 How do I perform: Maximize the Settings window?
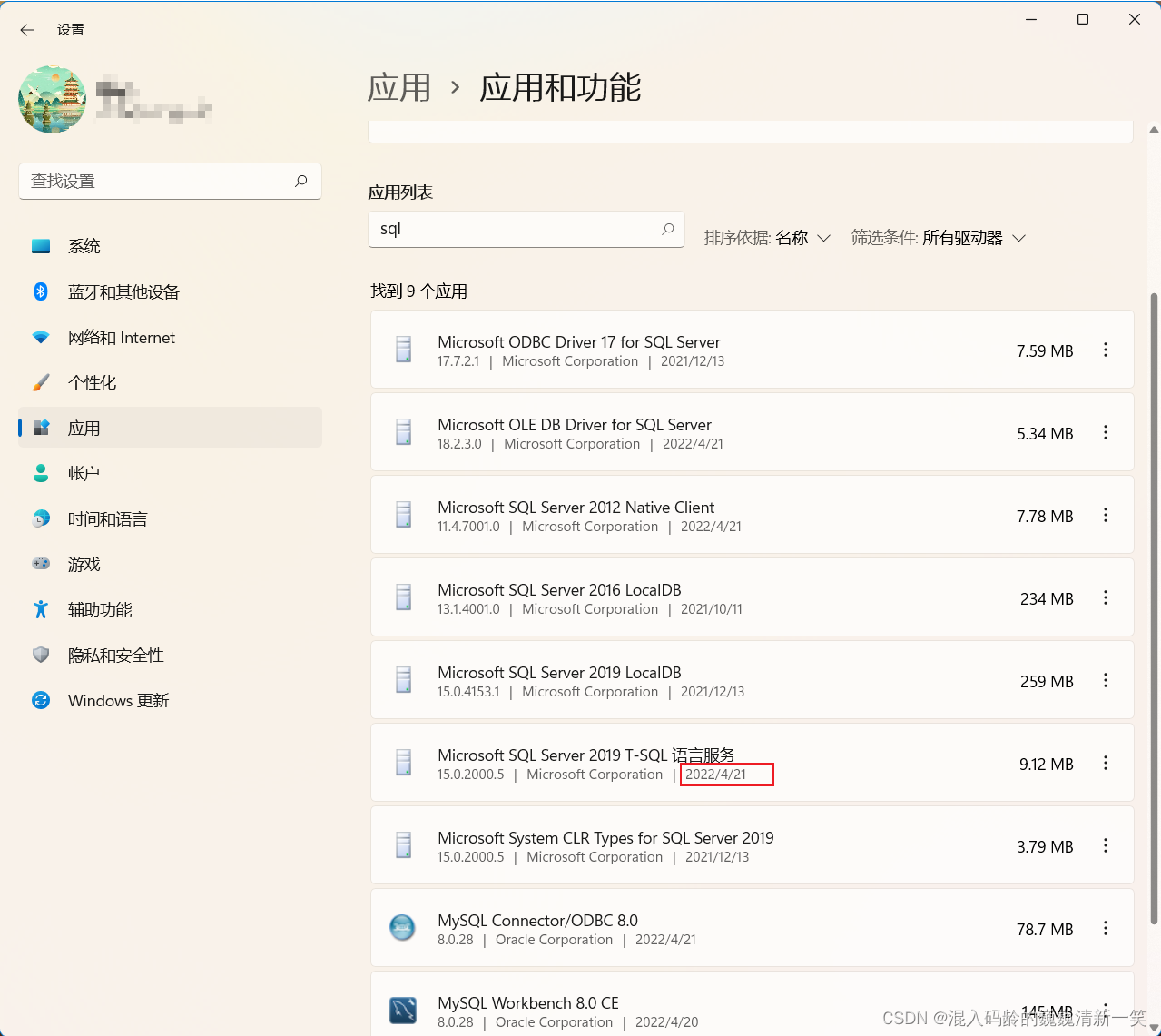[x=1083, y=19]
